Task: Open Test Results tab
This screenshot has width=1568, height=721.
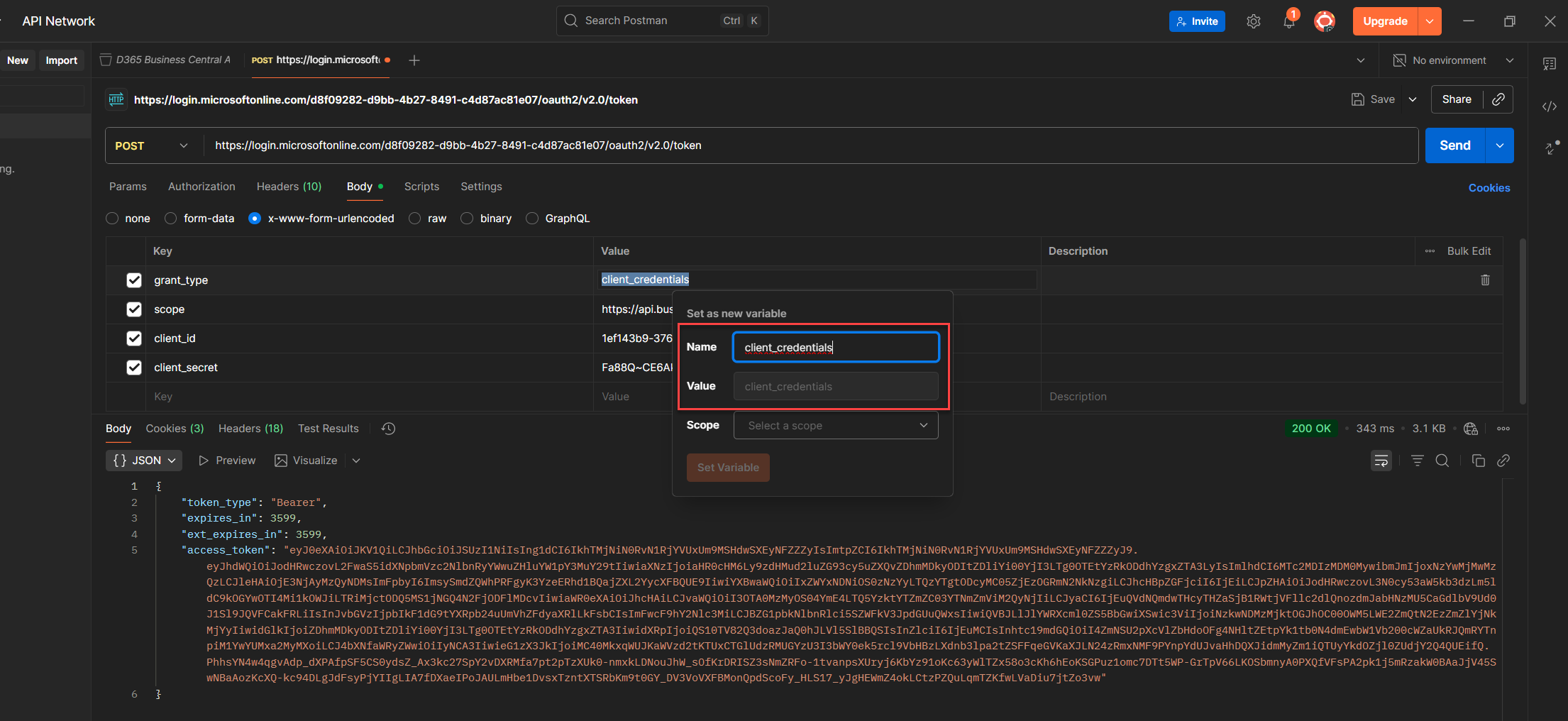Action: [x=328, y=429]
